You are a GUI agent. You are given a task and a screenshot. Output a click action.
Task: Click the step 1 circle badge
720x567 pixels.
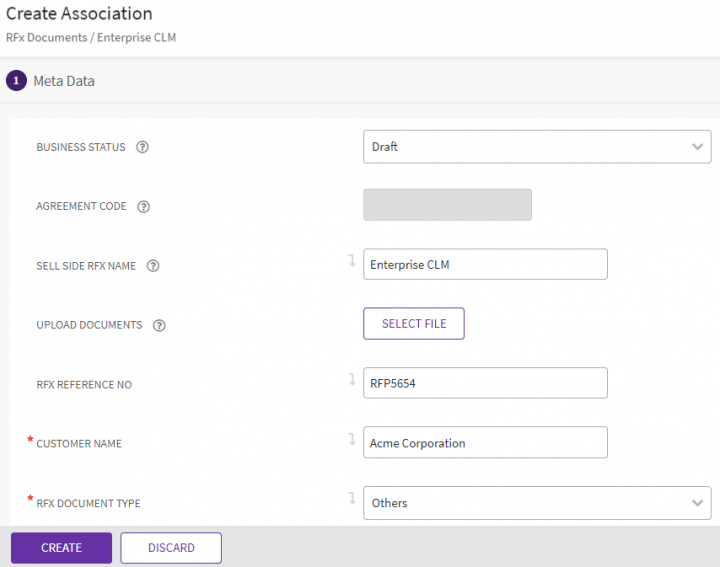(x=16, y=81)
